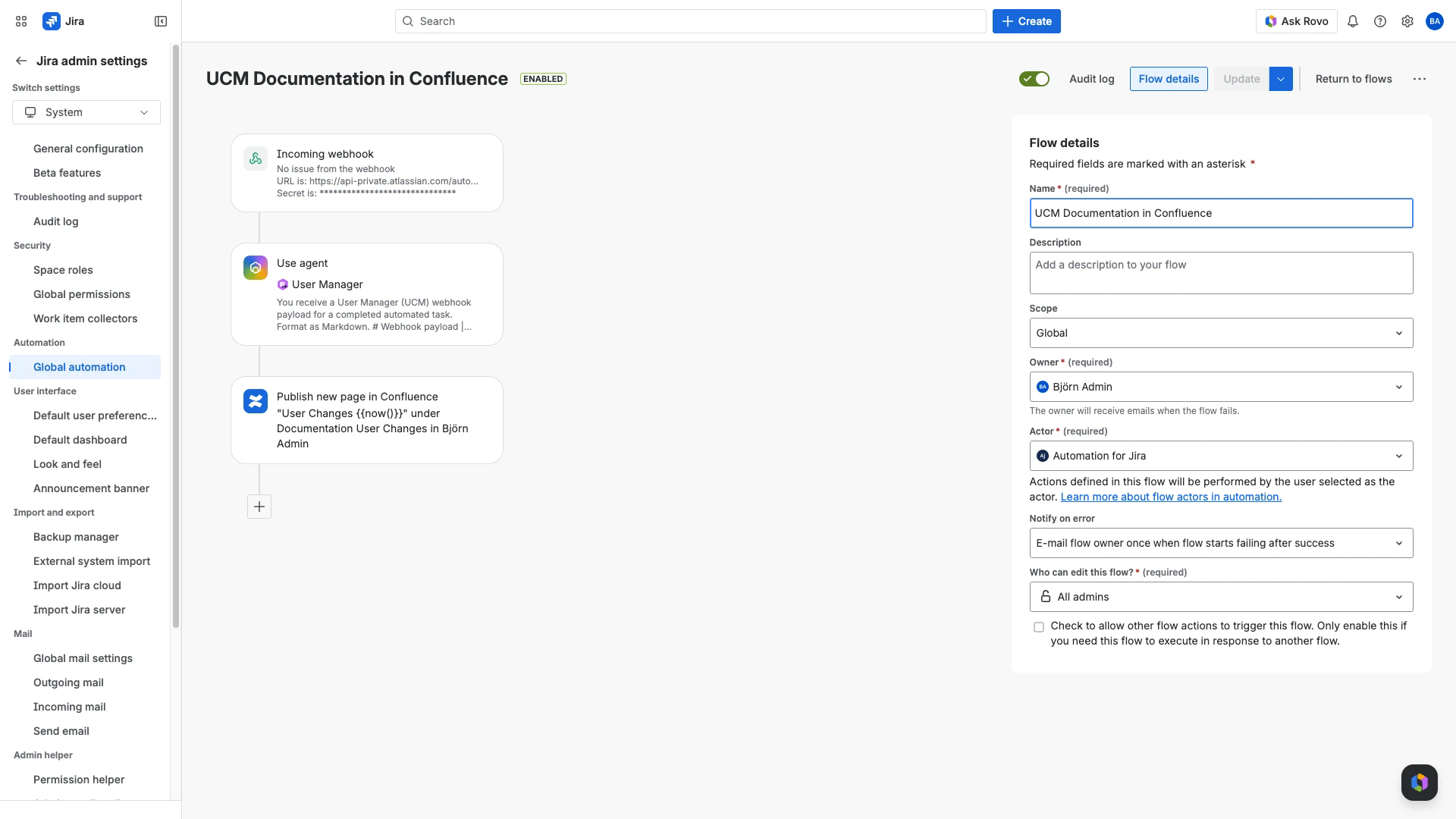The height and width of the screenshot is (819, 1456).
Task: Open Import Jira cloud page
Action: coord(77,585)
